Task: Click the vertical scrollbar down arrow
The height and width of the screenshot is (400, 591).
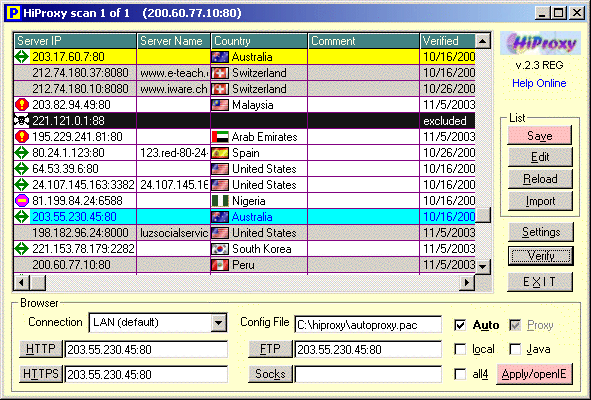Action: (483, 267)
